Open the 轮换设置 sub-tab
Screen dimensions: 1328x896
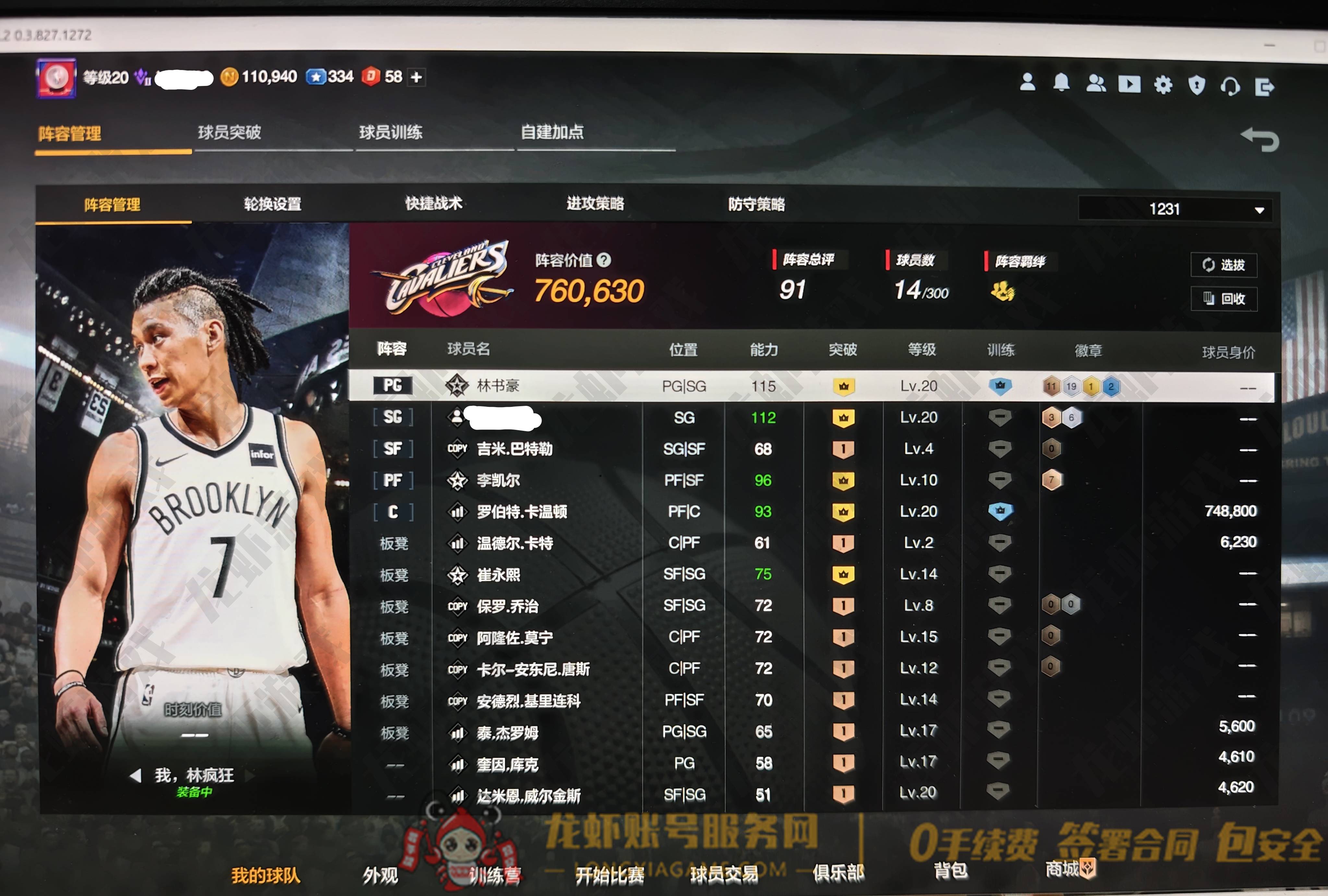[272, 204]
